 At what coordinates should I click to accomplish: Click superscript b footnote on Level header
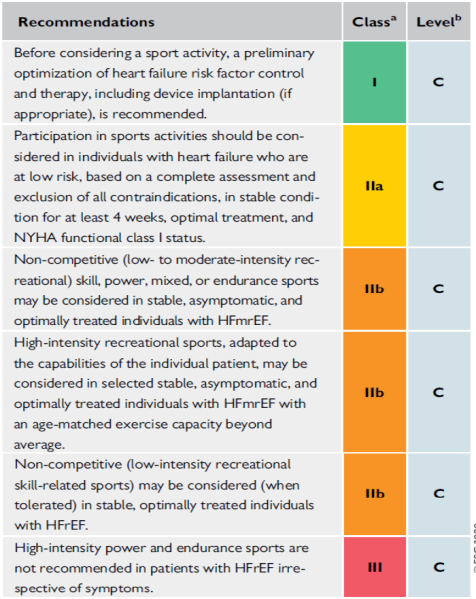458,17
